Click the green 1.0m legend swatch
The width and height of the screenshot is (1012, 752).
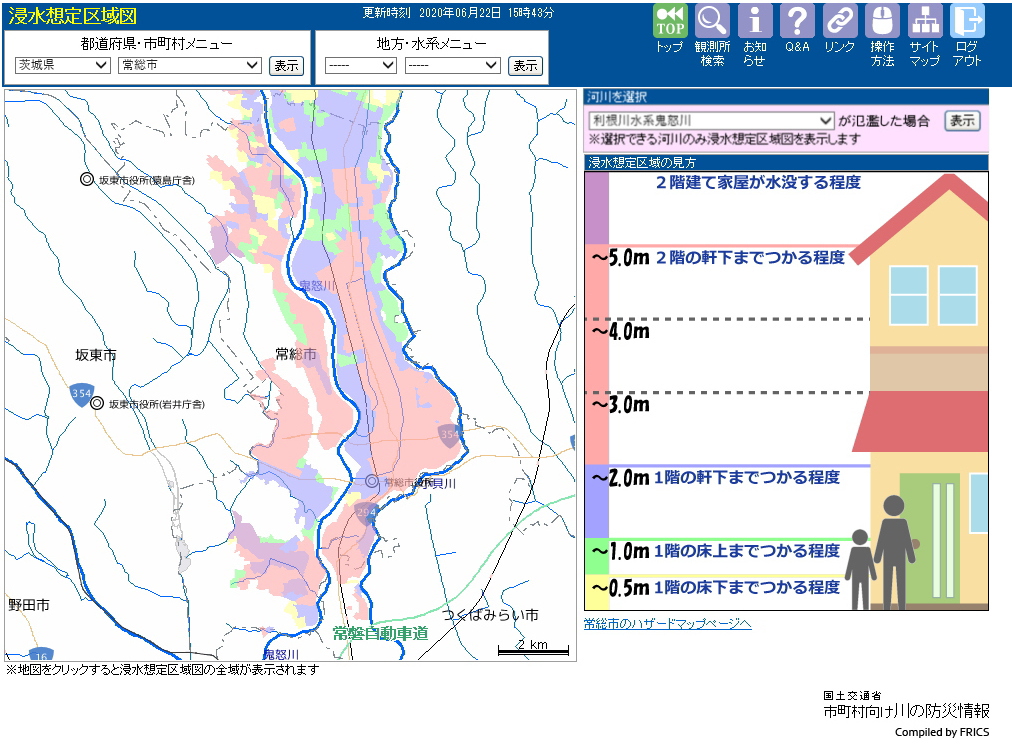597,557
